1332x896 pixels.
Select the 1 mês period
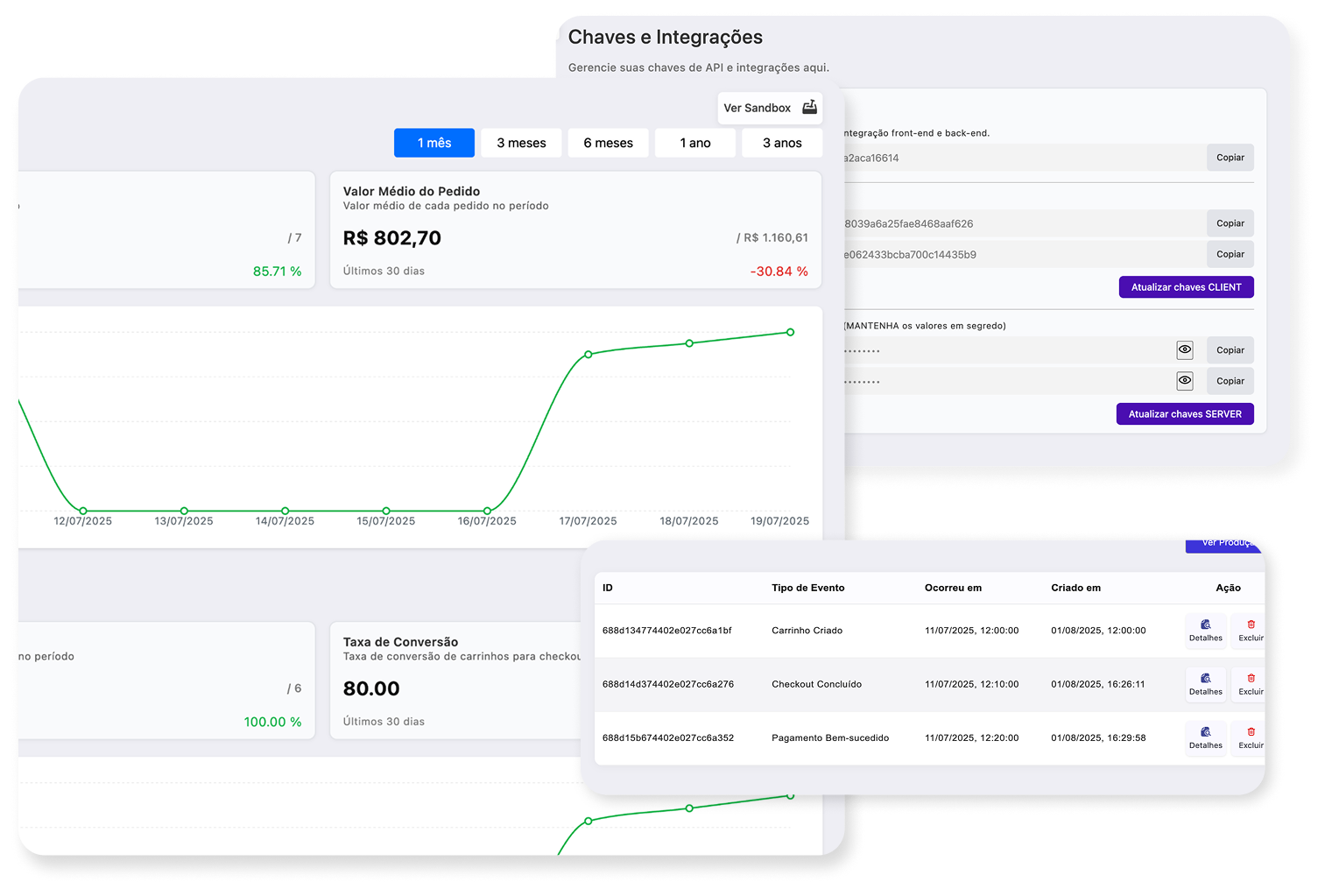tap(434, 143)
